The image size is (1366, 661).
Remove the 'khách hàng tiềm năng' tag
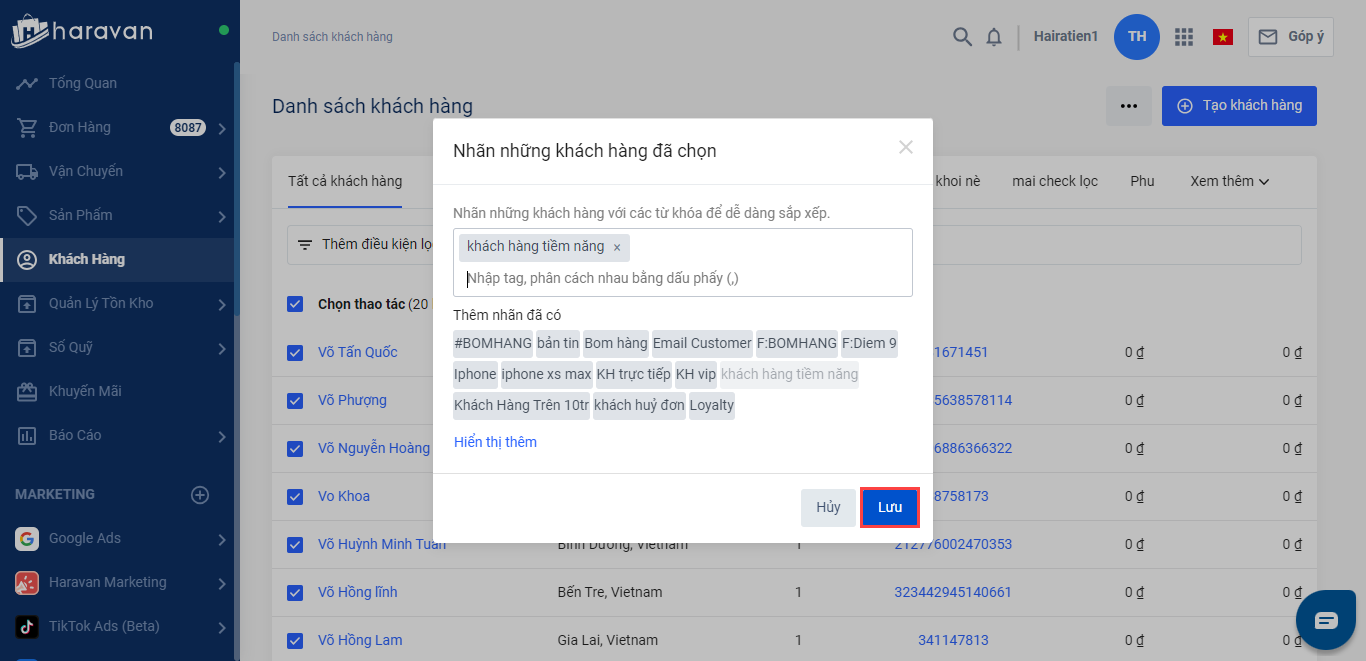tap(617, 247)
